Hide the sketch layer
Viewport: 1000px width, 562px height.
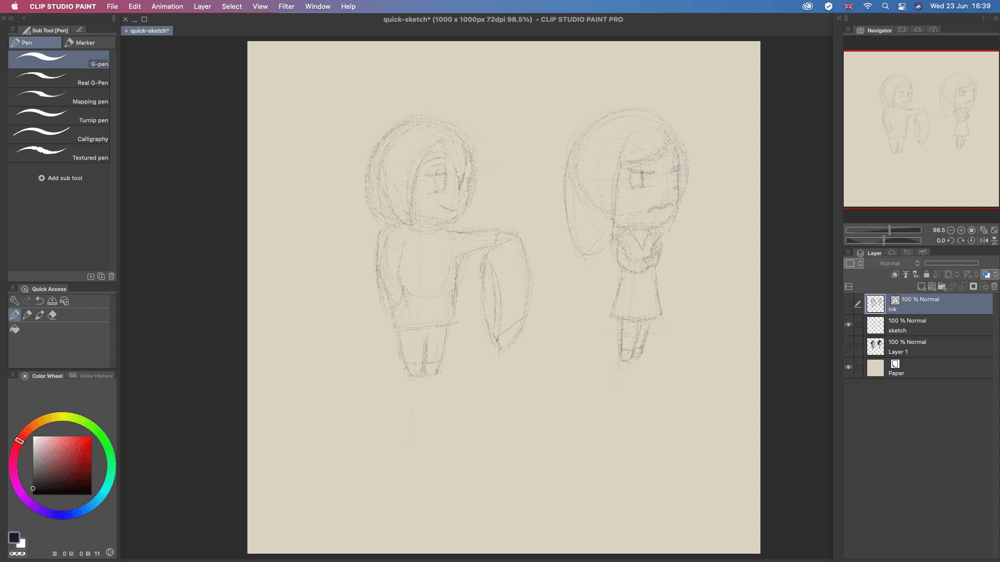pos(848,325)
